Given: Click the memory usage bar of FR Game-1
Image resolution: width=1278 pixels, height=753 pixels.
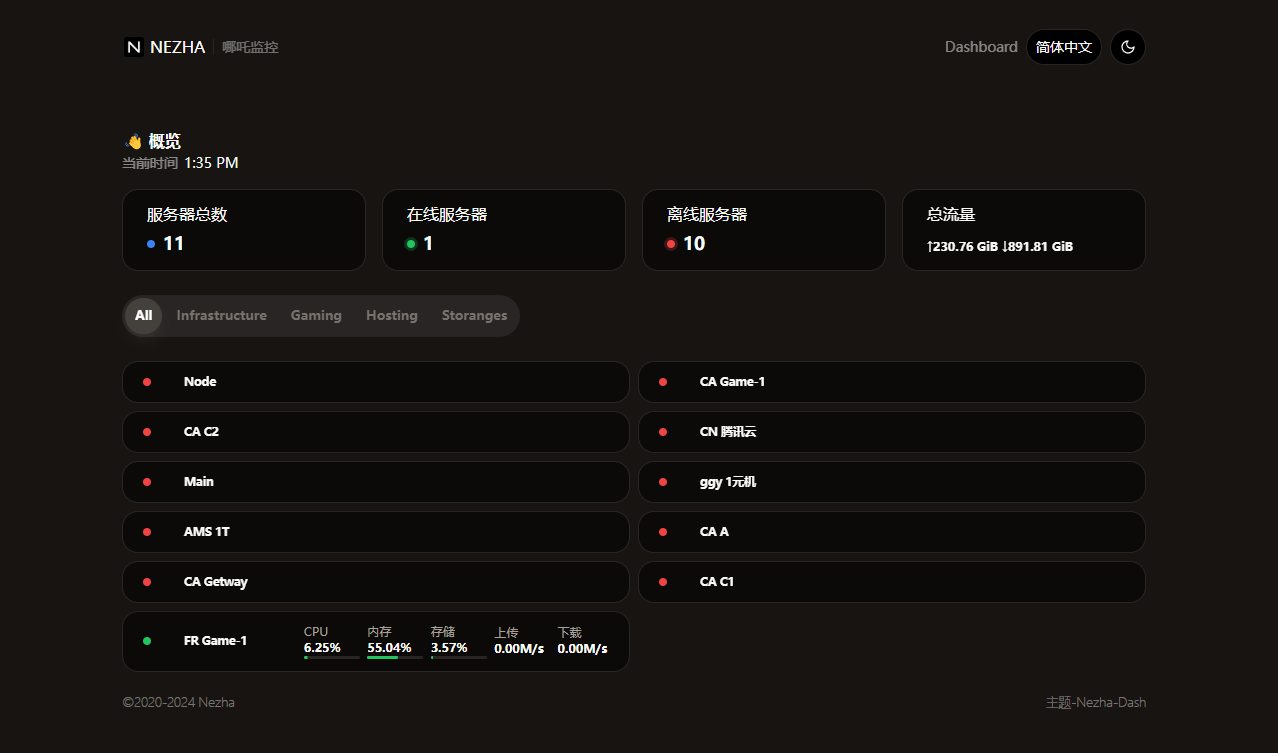Looking at the screenshot, I should pyautogui.click(x=394, y=658).
